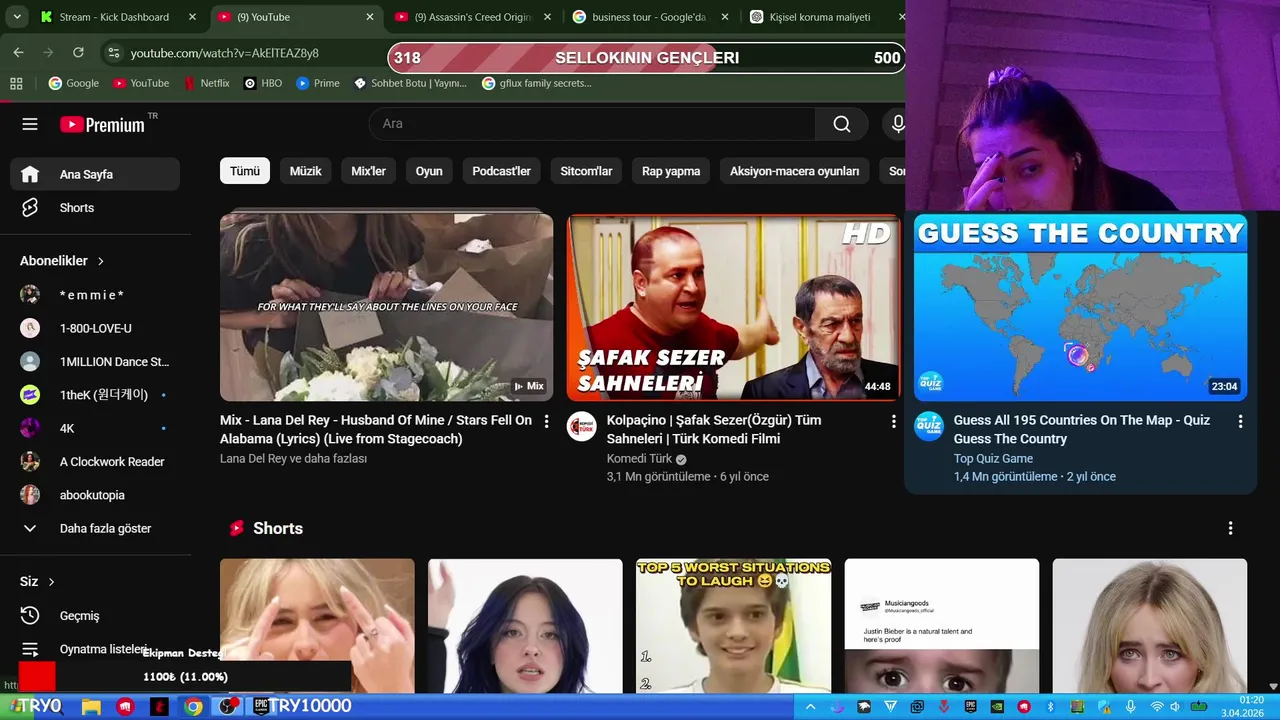Close the active YouTube tab
Image resolution: width=1280 pixels, height=720 pixels.
coord(369,17)
